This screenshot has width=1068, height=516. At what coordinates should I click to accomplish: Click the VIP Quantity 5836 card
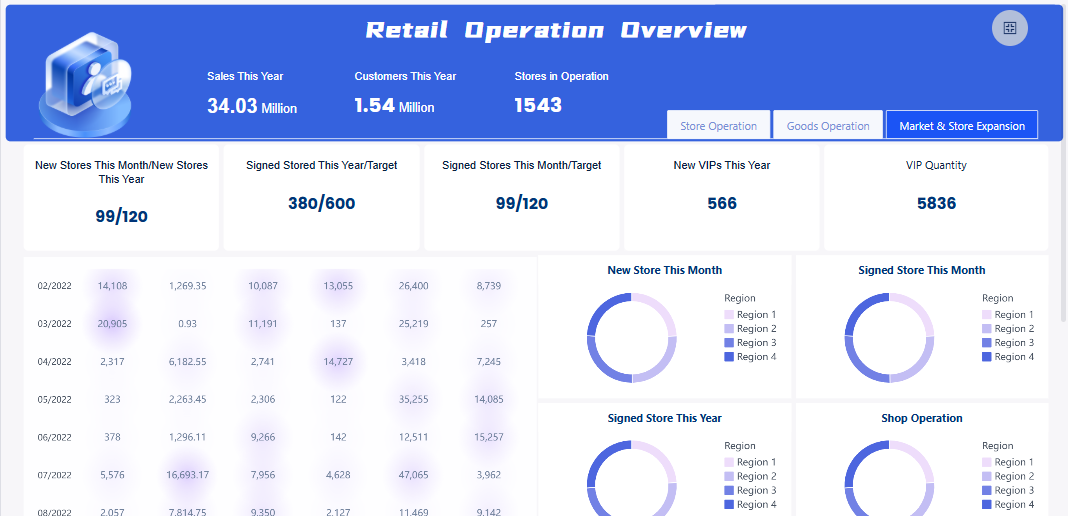[936, 197]
